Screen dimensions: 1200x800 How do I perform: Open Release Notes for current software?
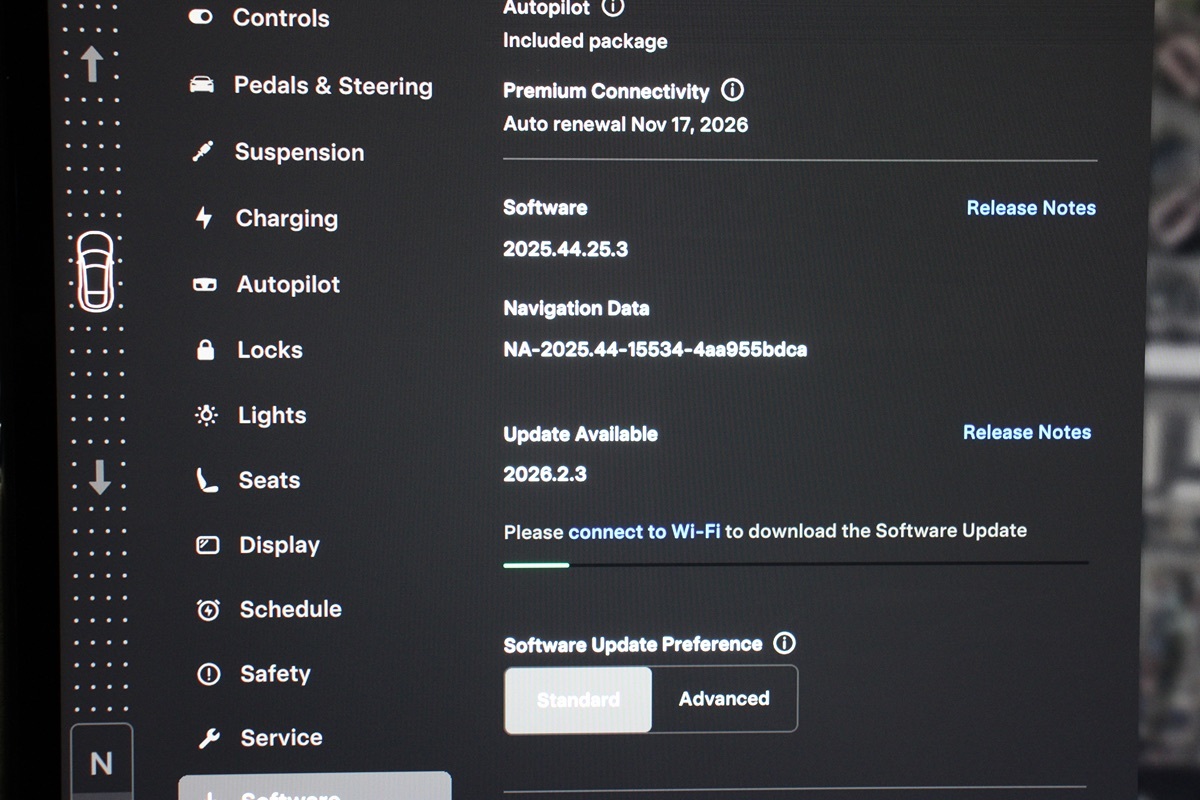click(1030, 208)
